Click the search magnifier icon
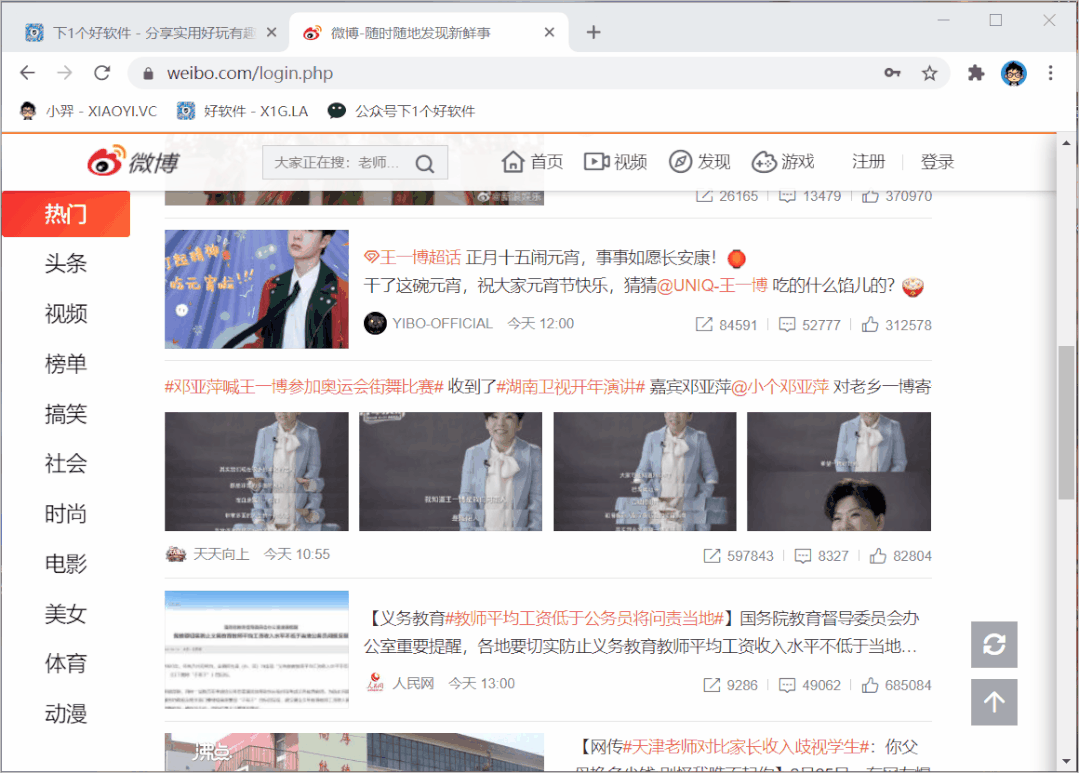The width and height of the screenshot is (1079, 773). [425, 164]
